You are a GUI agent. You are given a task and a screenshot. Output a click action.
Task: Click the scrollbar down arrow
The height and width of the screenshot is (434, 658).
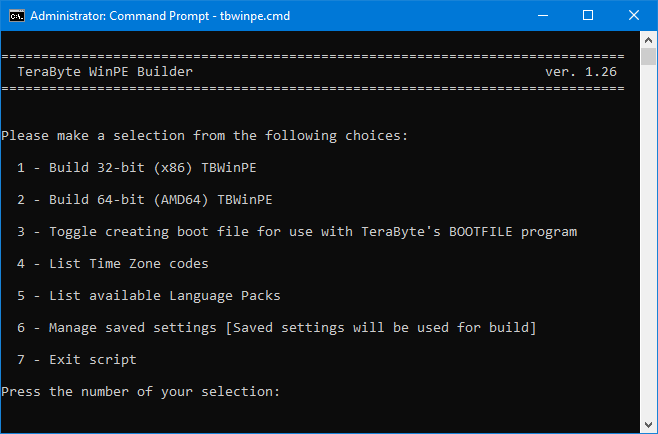point(648,425)
